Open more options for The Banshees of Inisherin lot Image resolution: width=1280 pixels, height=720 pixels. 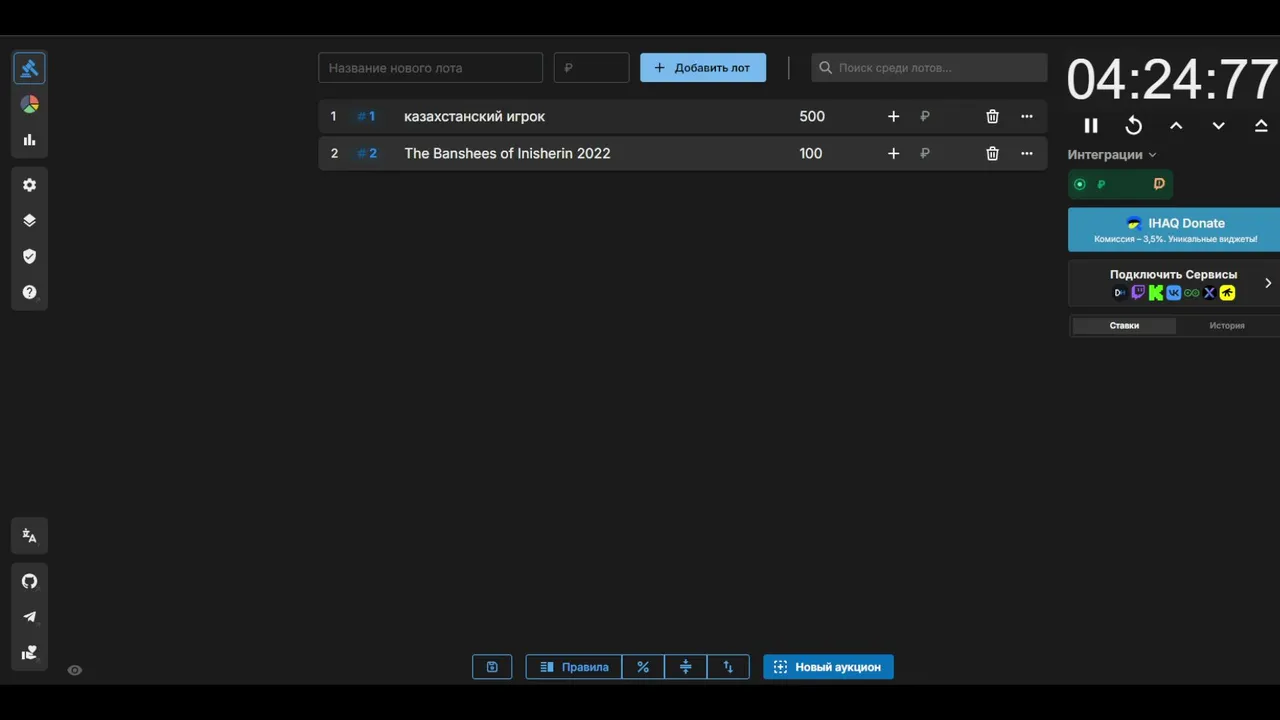[1027, 154]
